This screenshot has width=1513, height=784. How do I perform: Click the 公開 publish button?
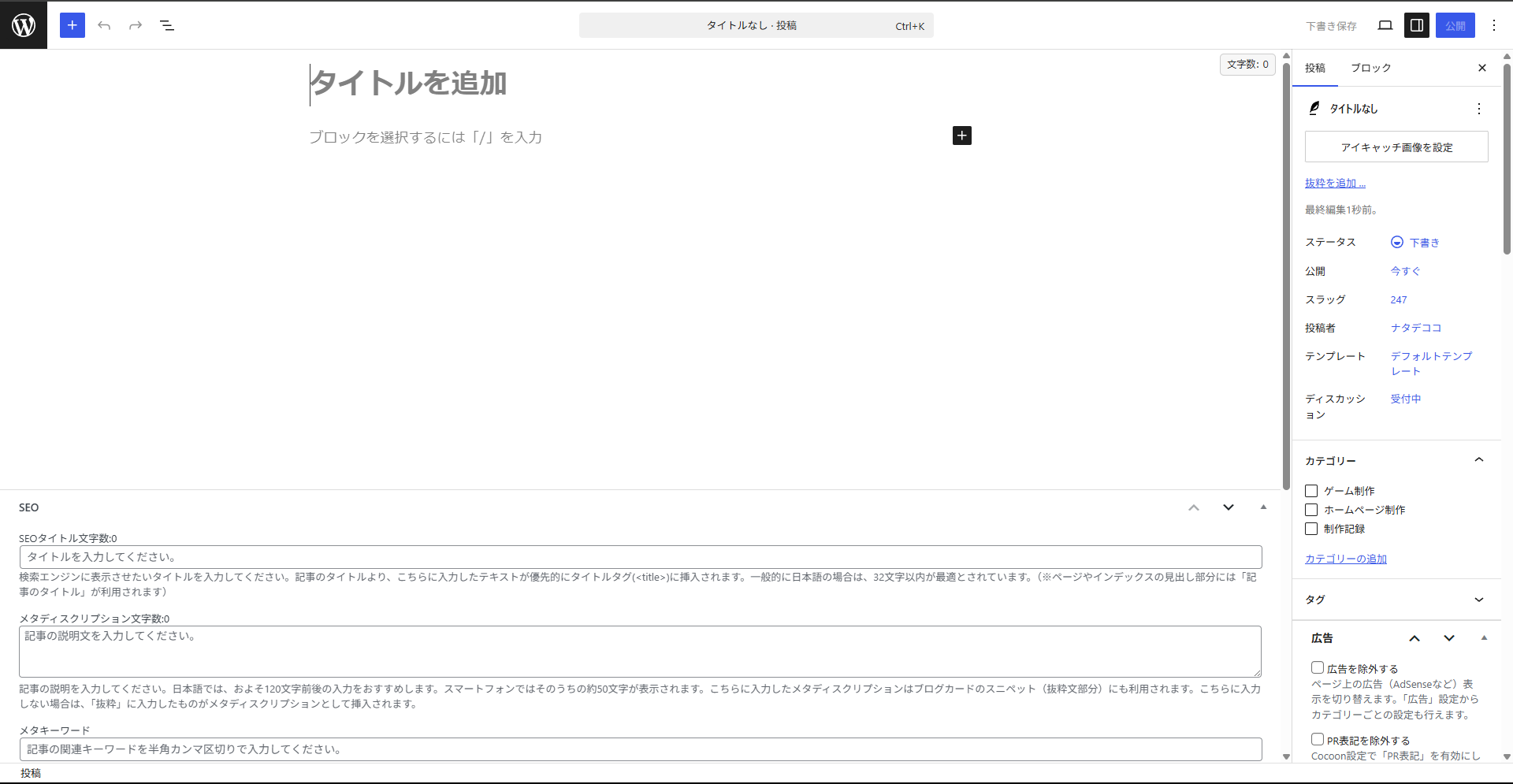[x=1455, y=25]
